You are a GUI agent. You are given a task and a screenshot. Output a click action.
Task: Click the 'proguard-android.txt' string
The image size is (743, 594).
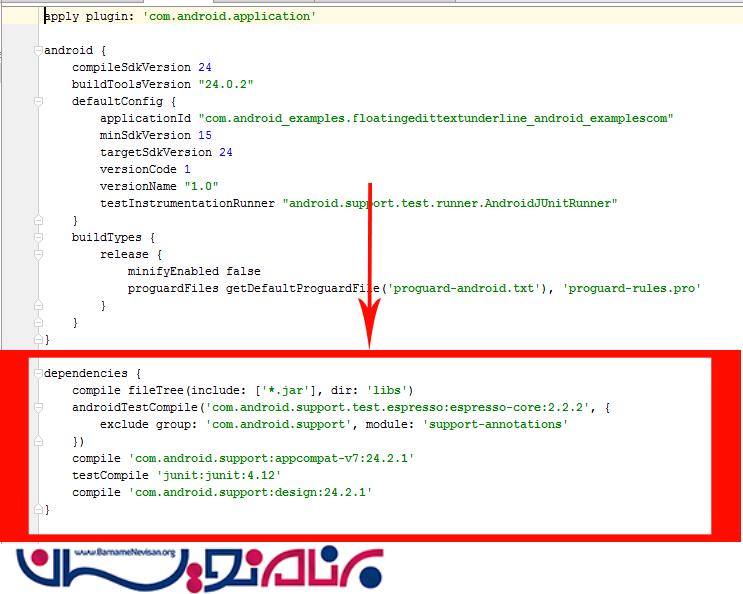463,288
